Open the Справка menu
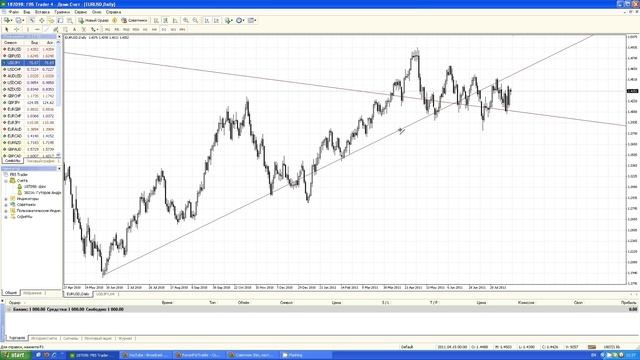 click(x=113, y=12)
